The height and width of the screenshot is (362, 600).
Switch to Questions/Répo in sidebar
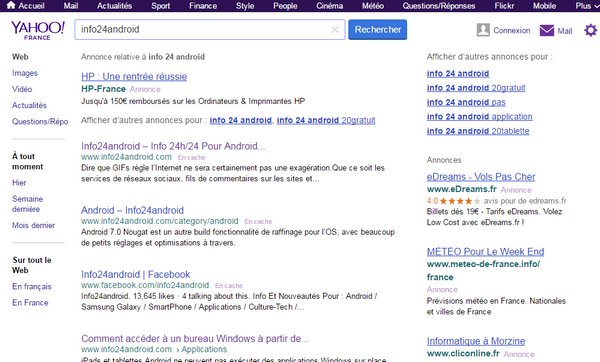(x=40, y=121)
